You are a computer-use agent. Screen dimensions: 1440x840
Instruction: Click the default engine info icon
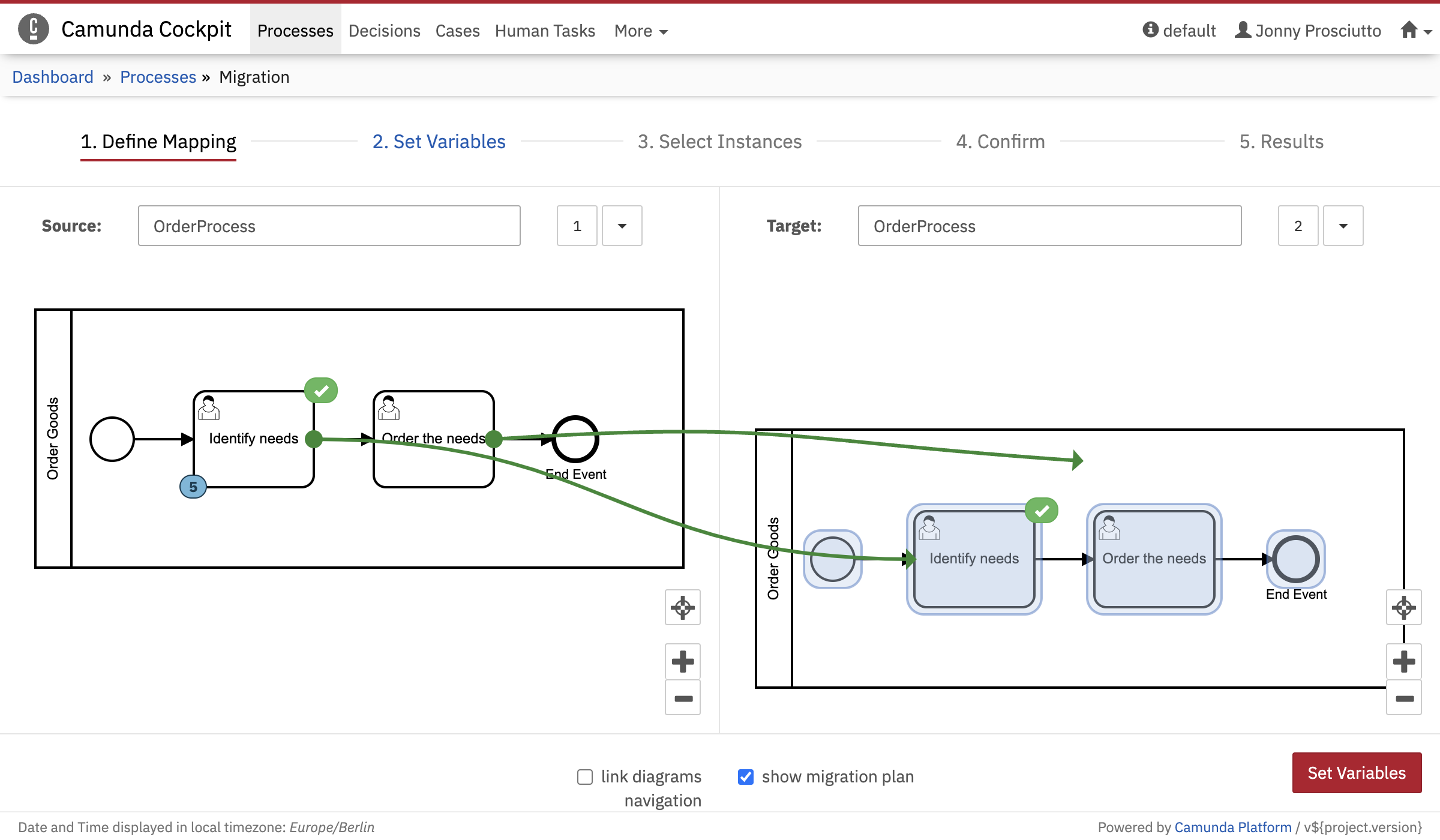click(1150, 29)
